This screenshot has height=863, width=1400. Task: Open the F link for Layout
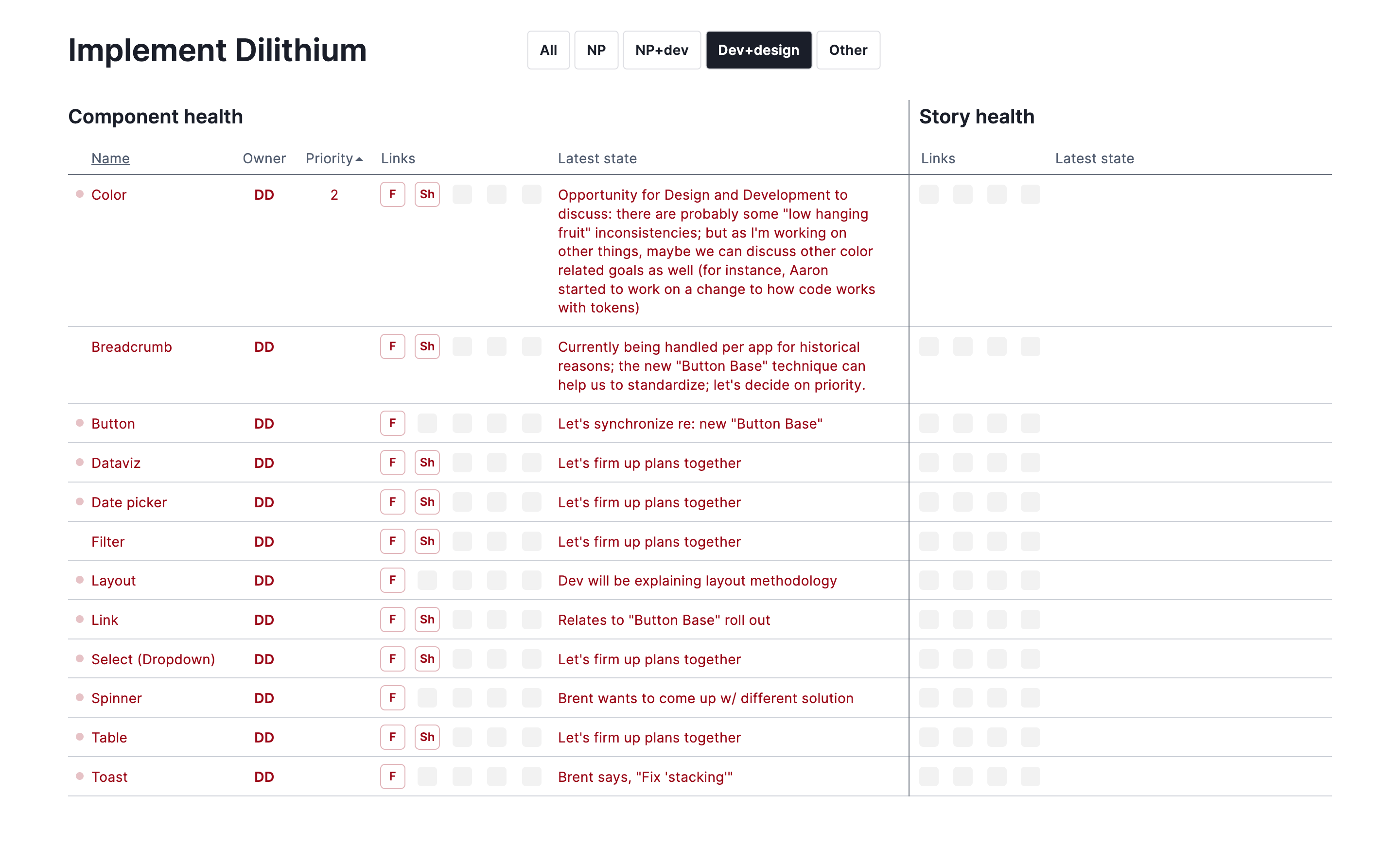tap(392, 581)
